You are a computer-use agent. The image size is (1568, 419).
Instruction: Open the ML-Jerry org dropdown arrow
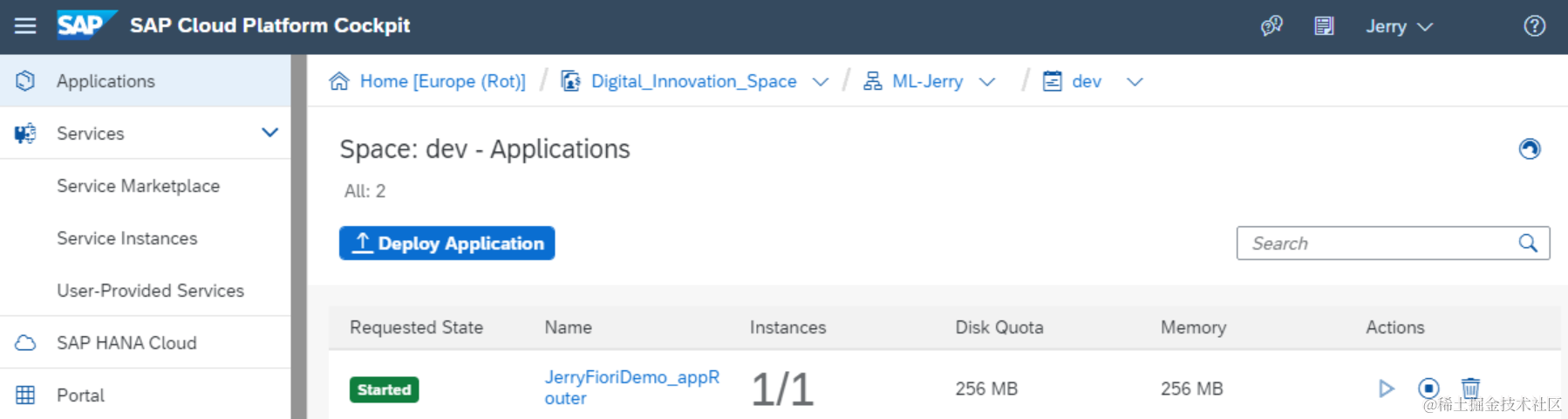pos(987,82)
